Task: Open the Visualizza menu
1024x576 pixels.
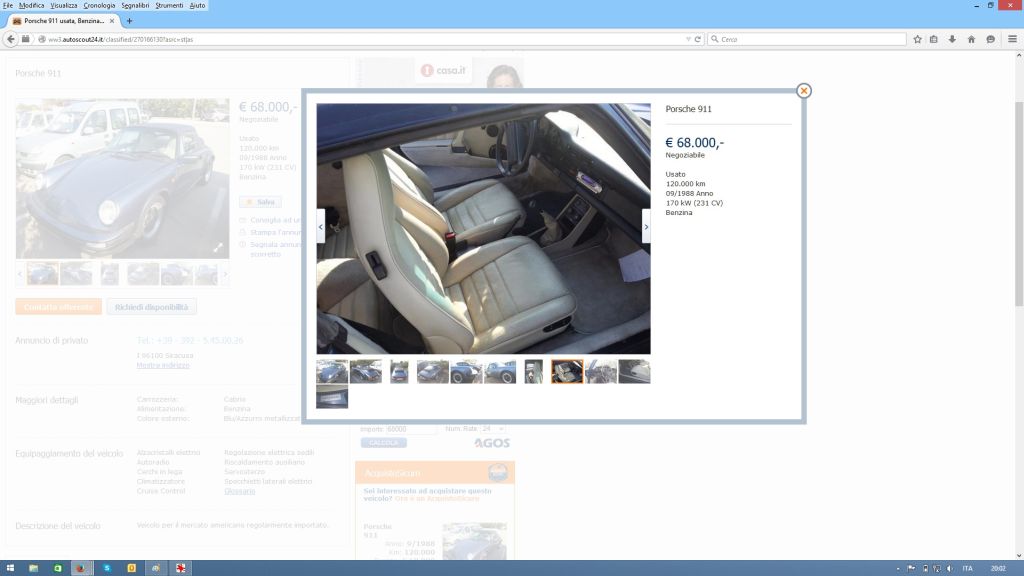Action: pyautogui.click(x=64, y=5)
